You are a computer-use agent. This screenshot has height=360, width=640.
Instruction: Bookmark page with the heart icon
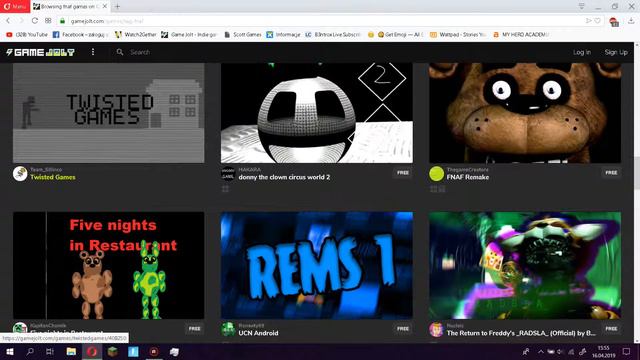(598, 20)
